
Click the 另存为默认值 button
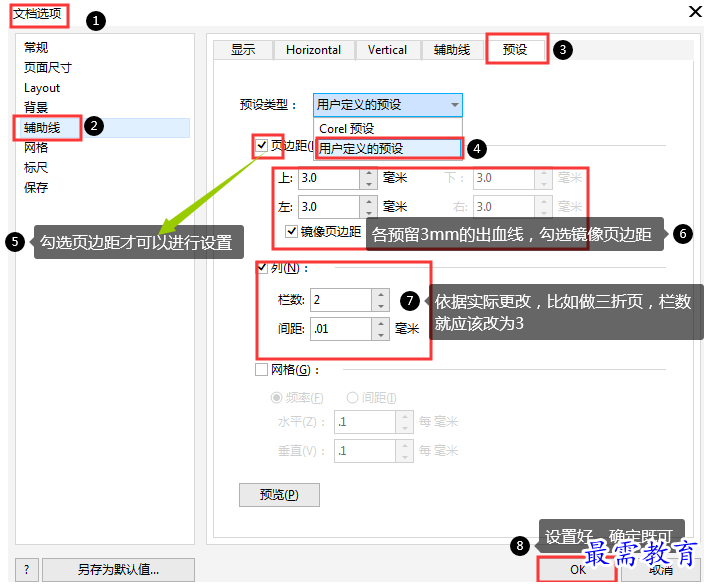(118, 570)
